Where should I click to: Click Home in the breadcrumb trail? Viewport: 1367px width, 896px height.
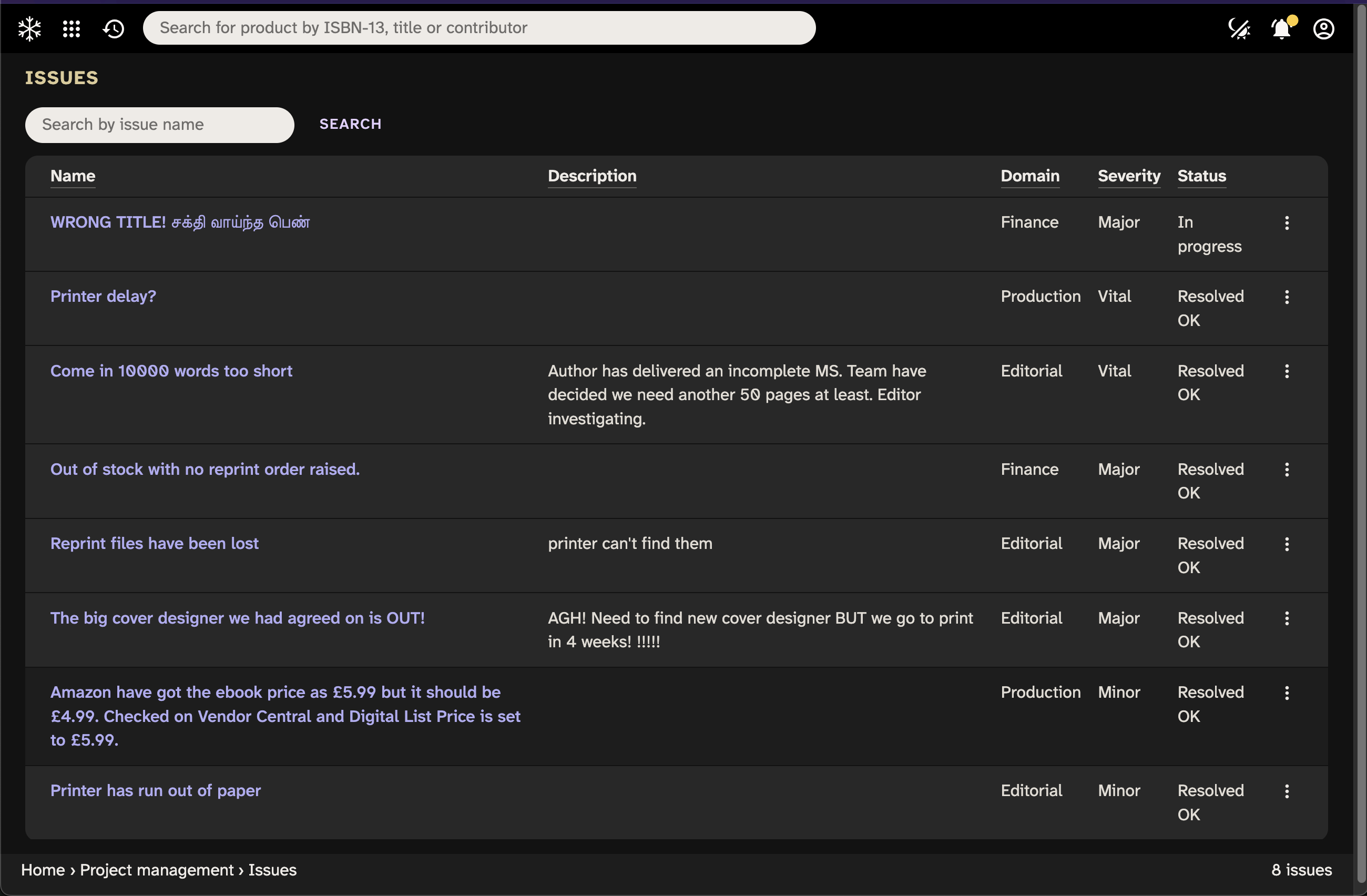click(42, 870)
